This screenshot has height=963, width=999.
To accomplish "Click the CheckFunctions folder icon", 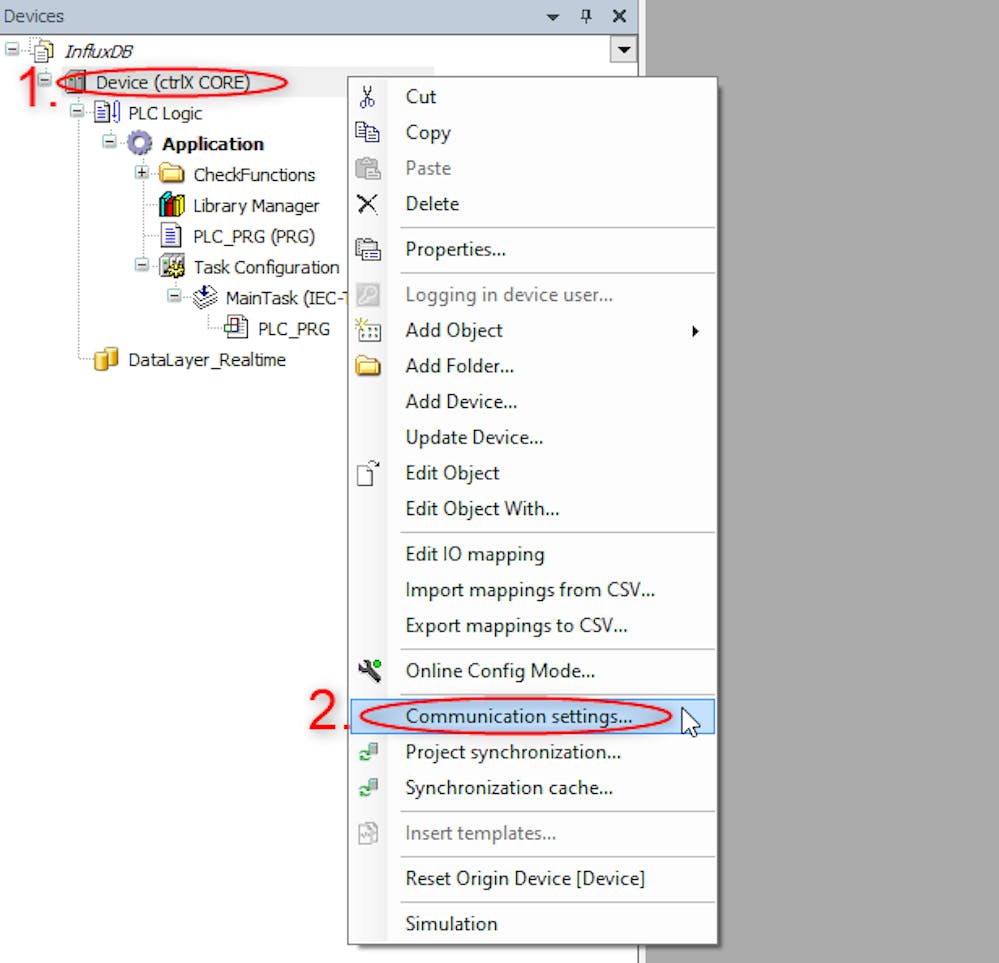I will [x=171, y=173].
